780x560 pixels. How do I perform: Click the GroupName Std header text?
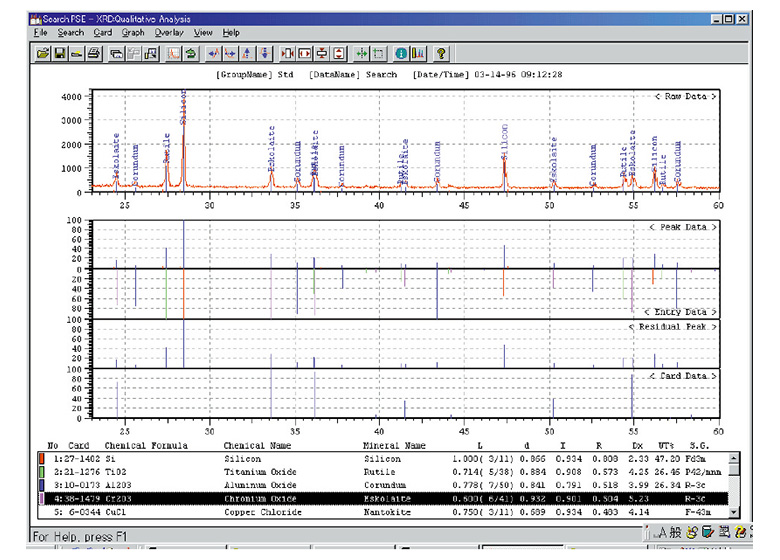(x=254, y=75)
